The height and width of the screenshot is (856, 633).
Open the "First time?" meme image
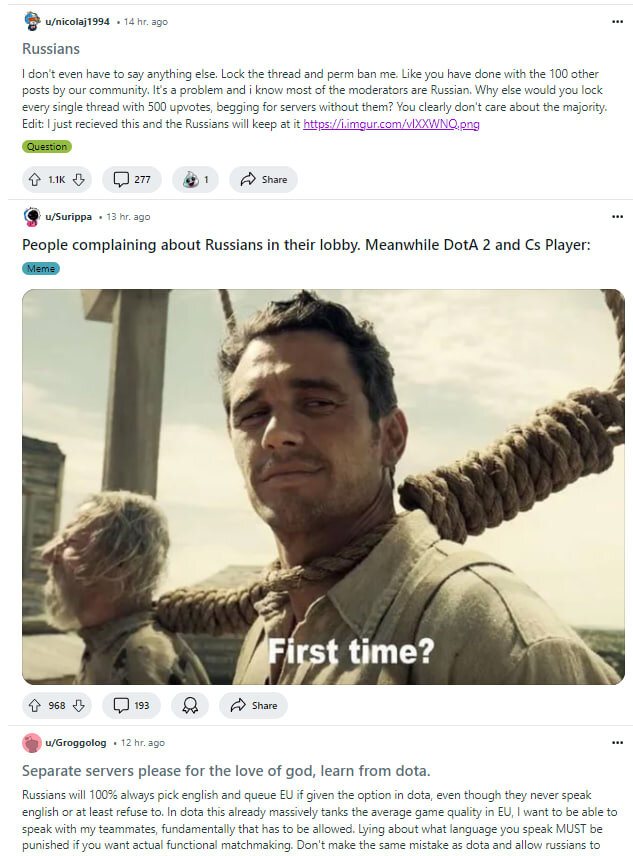[323, 487]
